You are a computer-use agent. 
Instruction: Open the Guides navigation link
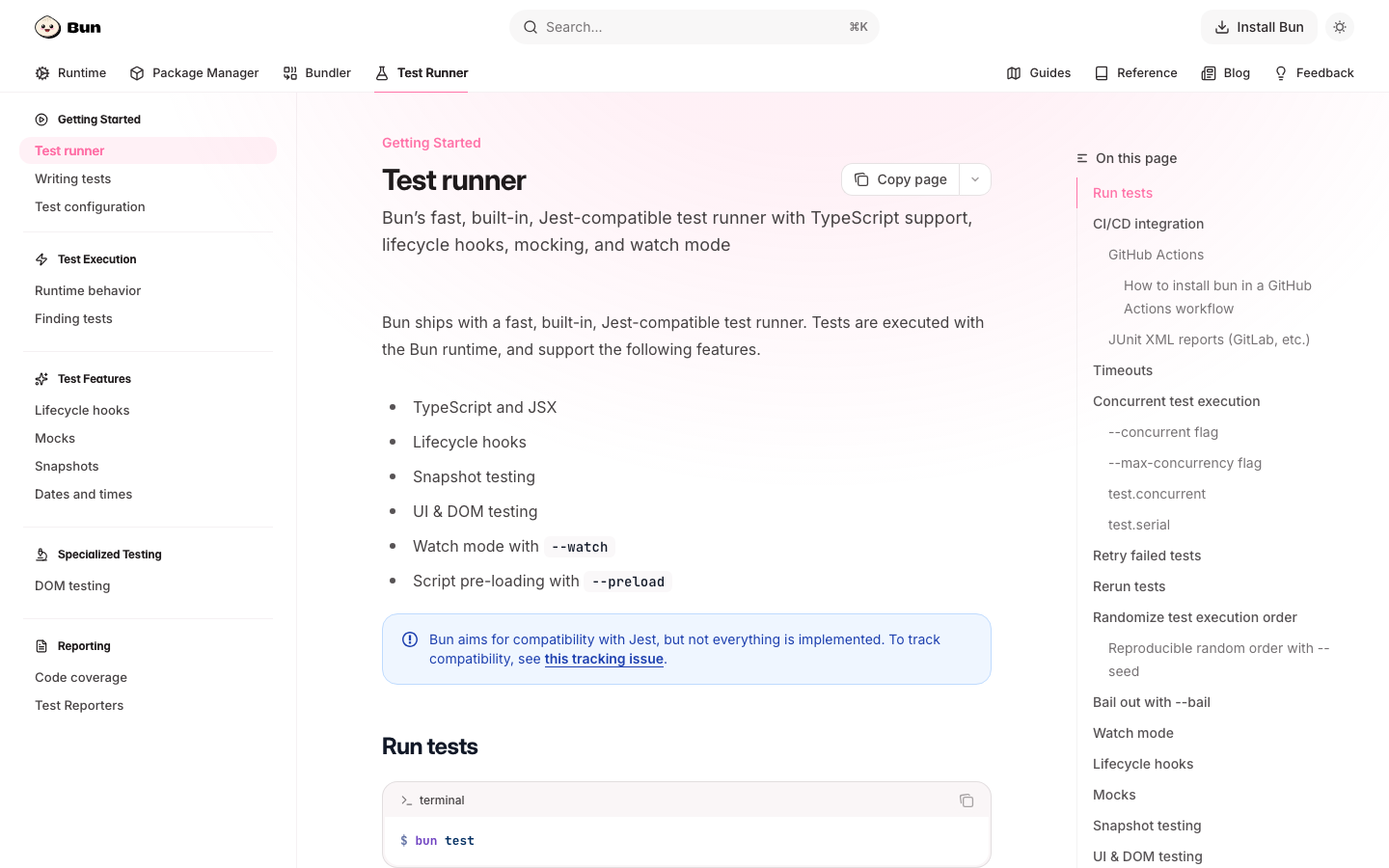(x=1038, y=73)
